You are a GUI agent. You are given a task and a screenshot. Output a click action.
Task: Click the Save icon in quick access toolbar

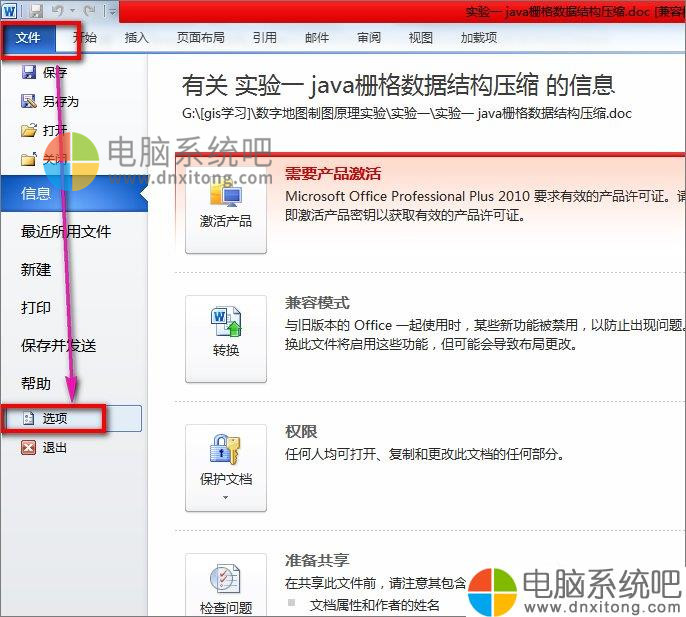(36, 11)
